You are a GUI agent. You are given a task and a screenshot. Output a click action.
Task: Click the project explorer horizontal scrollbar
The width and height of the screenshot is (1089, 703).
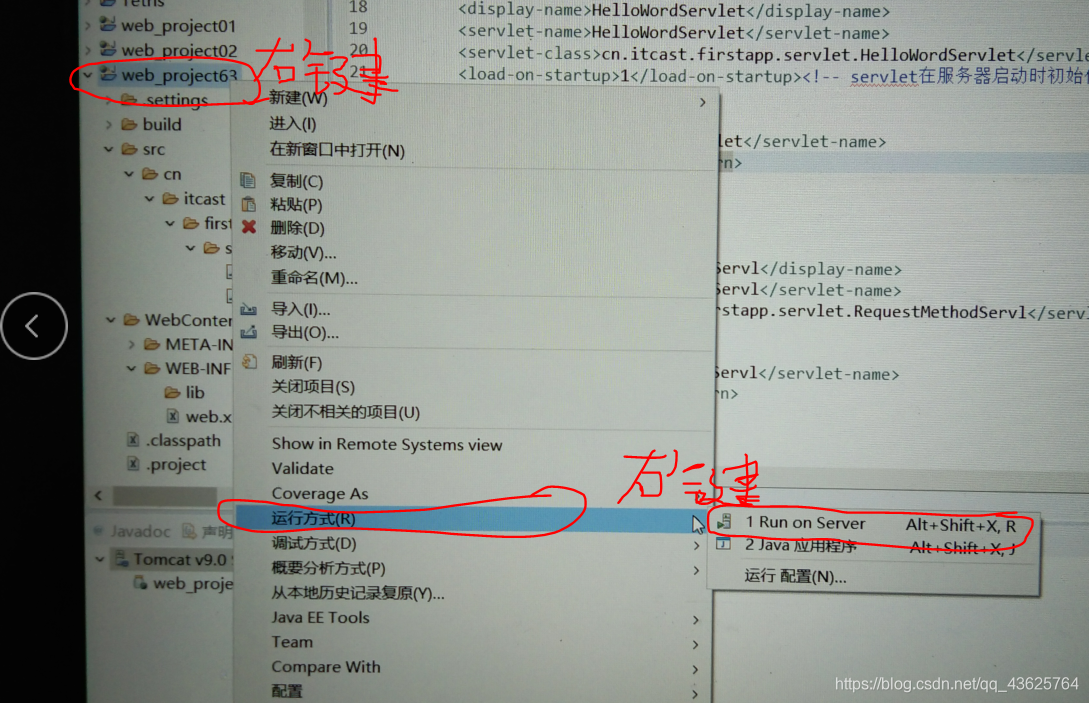pyautogui.click(x=165, y=495)
